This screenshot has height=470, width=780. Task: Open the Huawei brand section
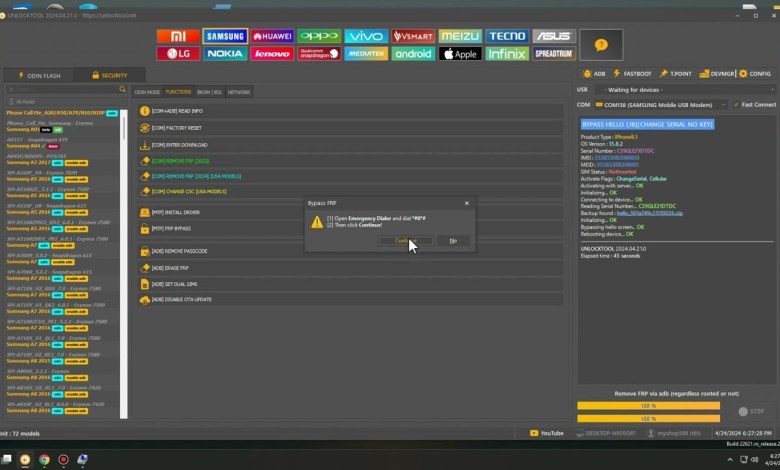pyautogui.click(x=271, y=36)
